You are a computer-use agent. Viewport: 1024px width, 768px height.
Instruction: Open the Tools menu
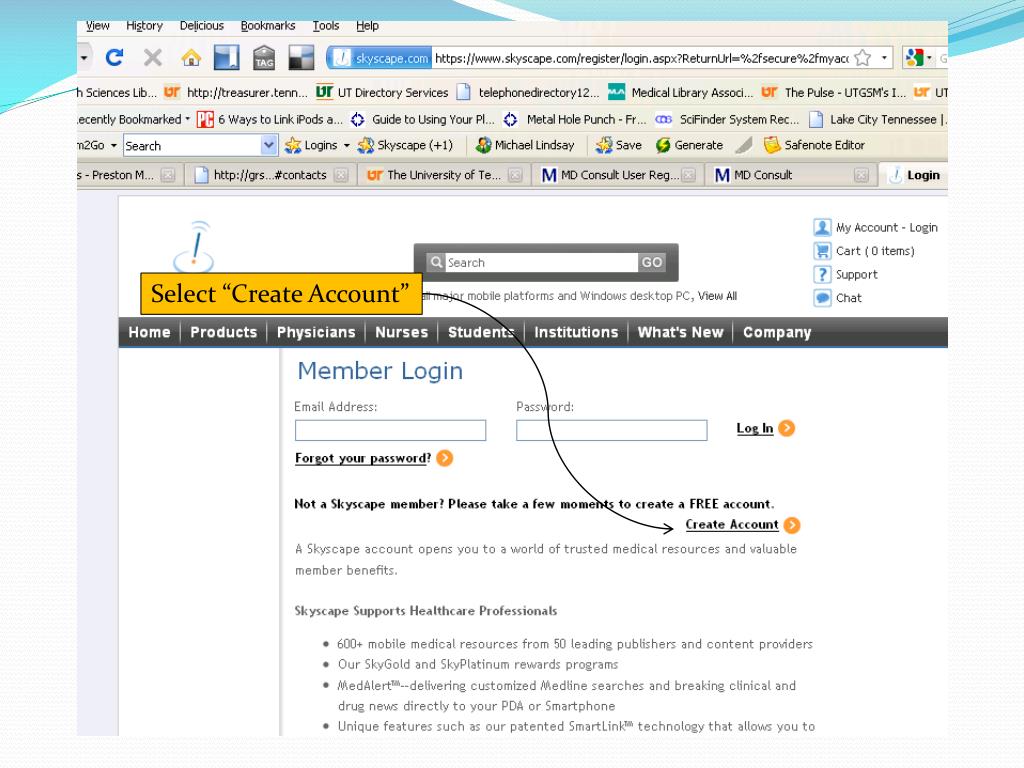pyautogui.click(x=325, y=25)
